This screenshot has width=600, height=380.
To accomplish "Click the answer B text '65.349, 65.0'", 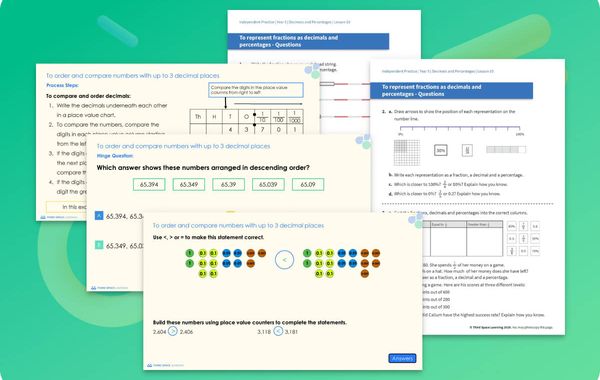I will pyautogui.click(x=124, y=246).
